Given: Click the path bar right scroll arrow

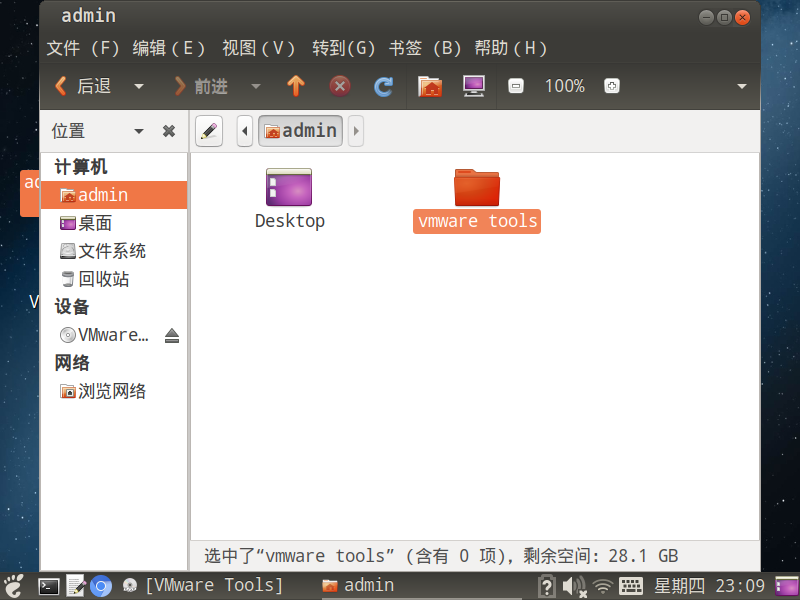Looking at the screenshot, I should [356, 131].
